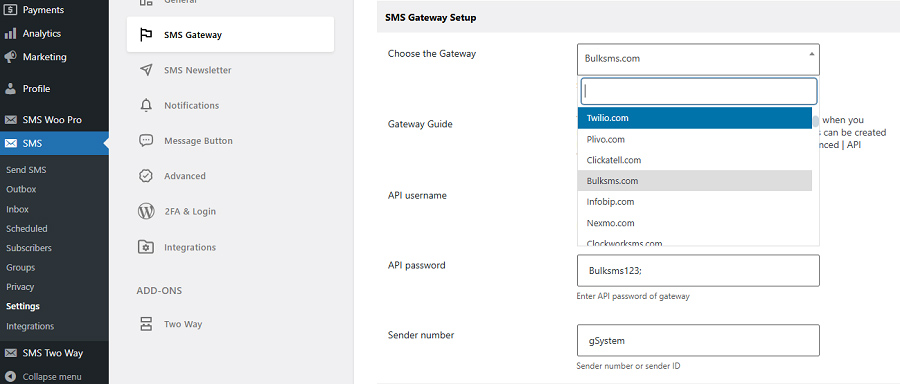This screenshot has height=384, width=900.
Task: Select Plivo.com from gateway list
Action: pyautogui.click(x=695, y=139)
